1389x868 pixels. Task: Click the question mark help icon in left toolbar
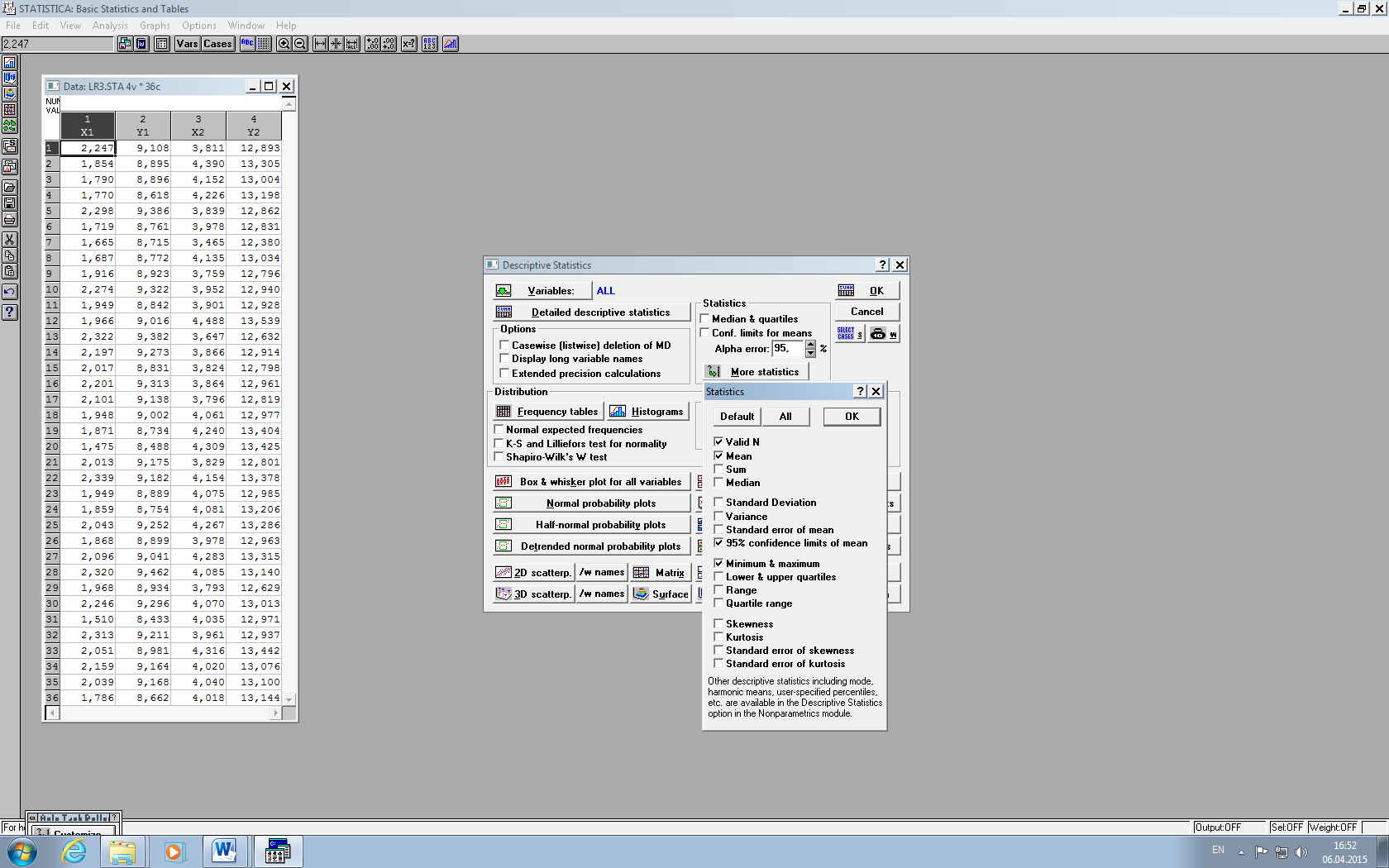[10, 312]
